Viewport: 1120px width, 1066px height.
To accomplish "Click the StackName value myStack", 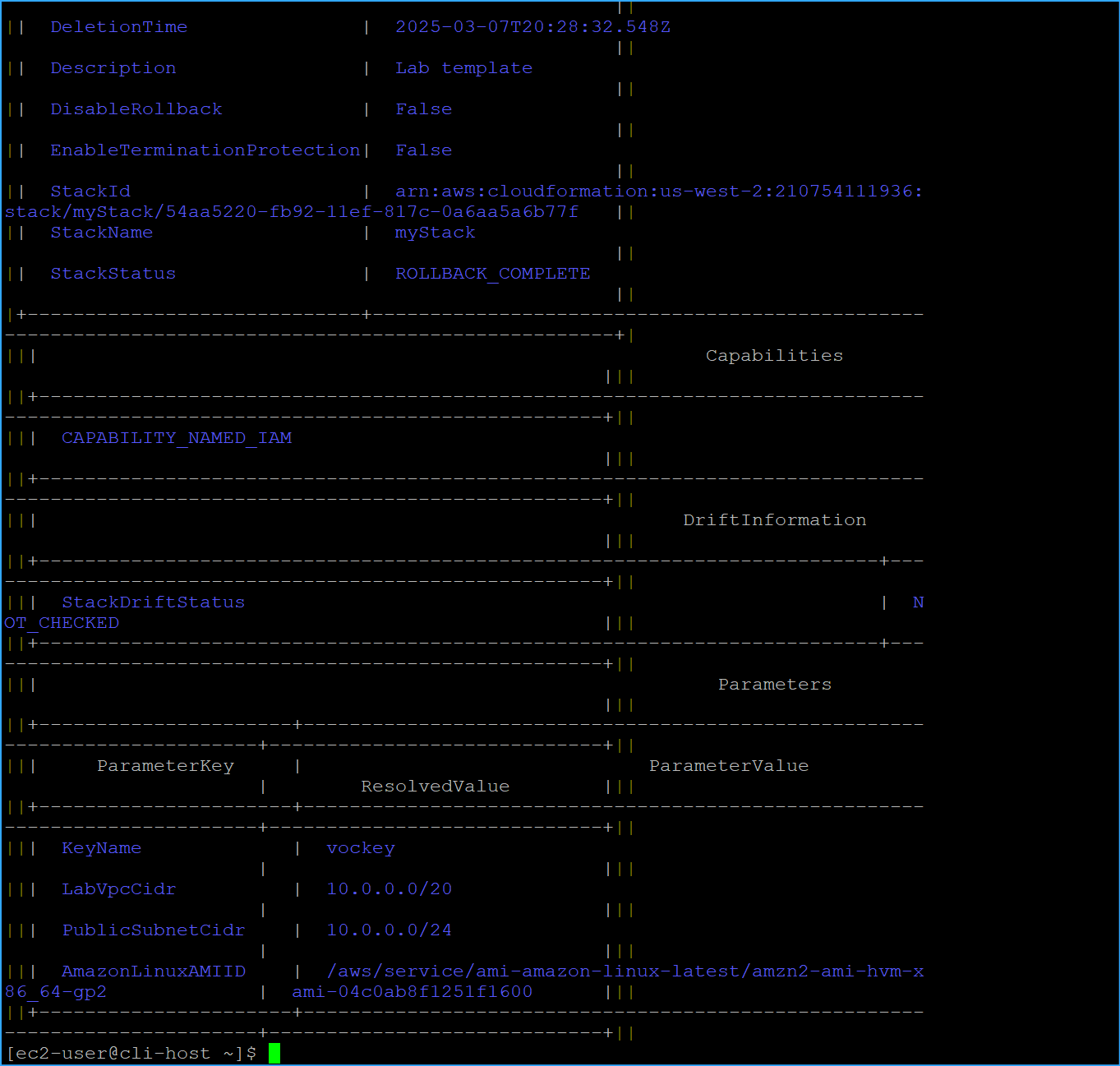I will pos(435,233).
